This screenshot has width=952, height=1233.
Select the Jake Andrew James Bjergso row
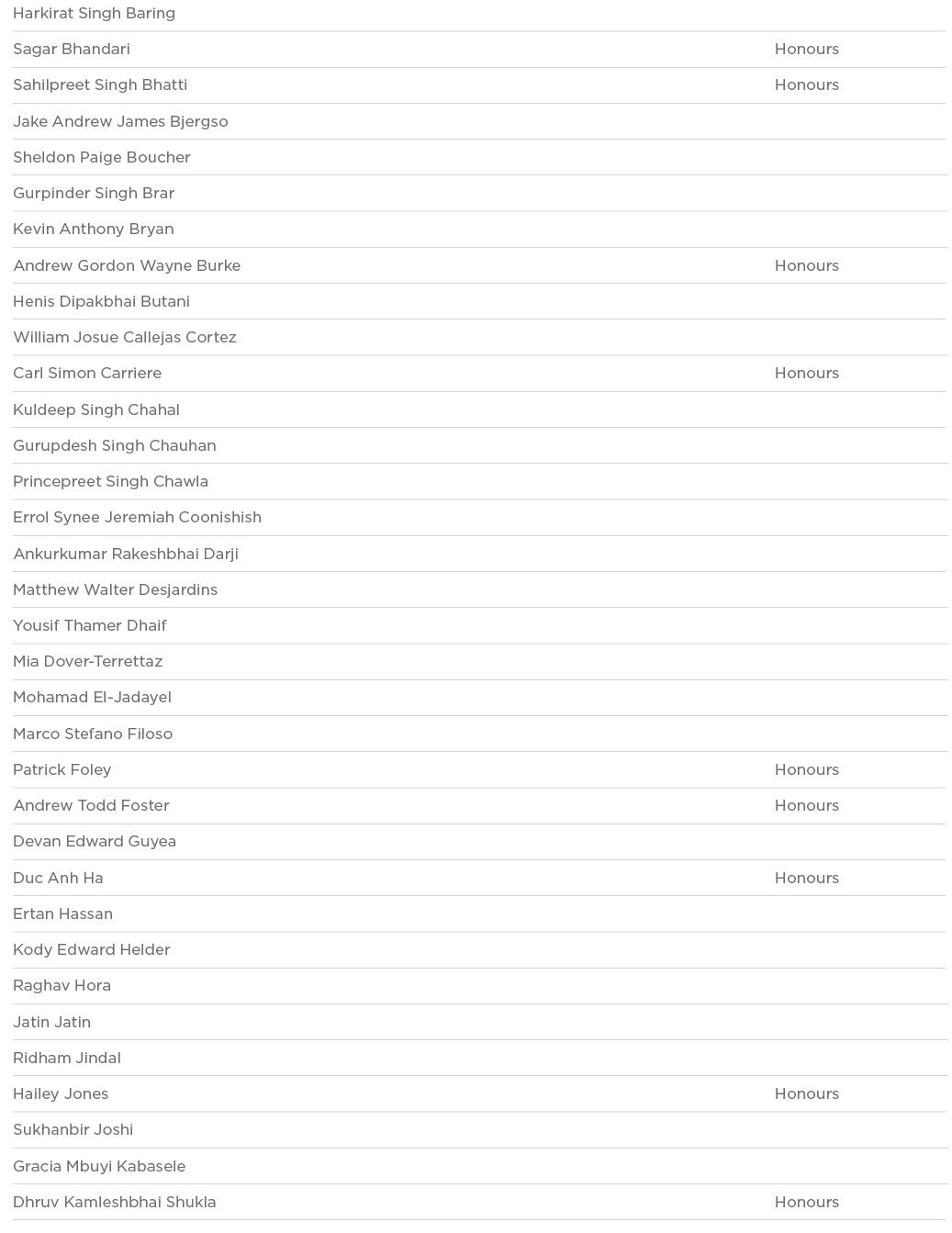pos(120,121)
